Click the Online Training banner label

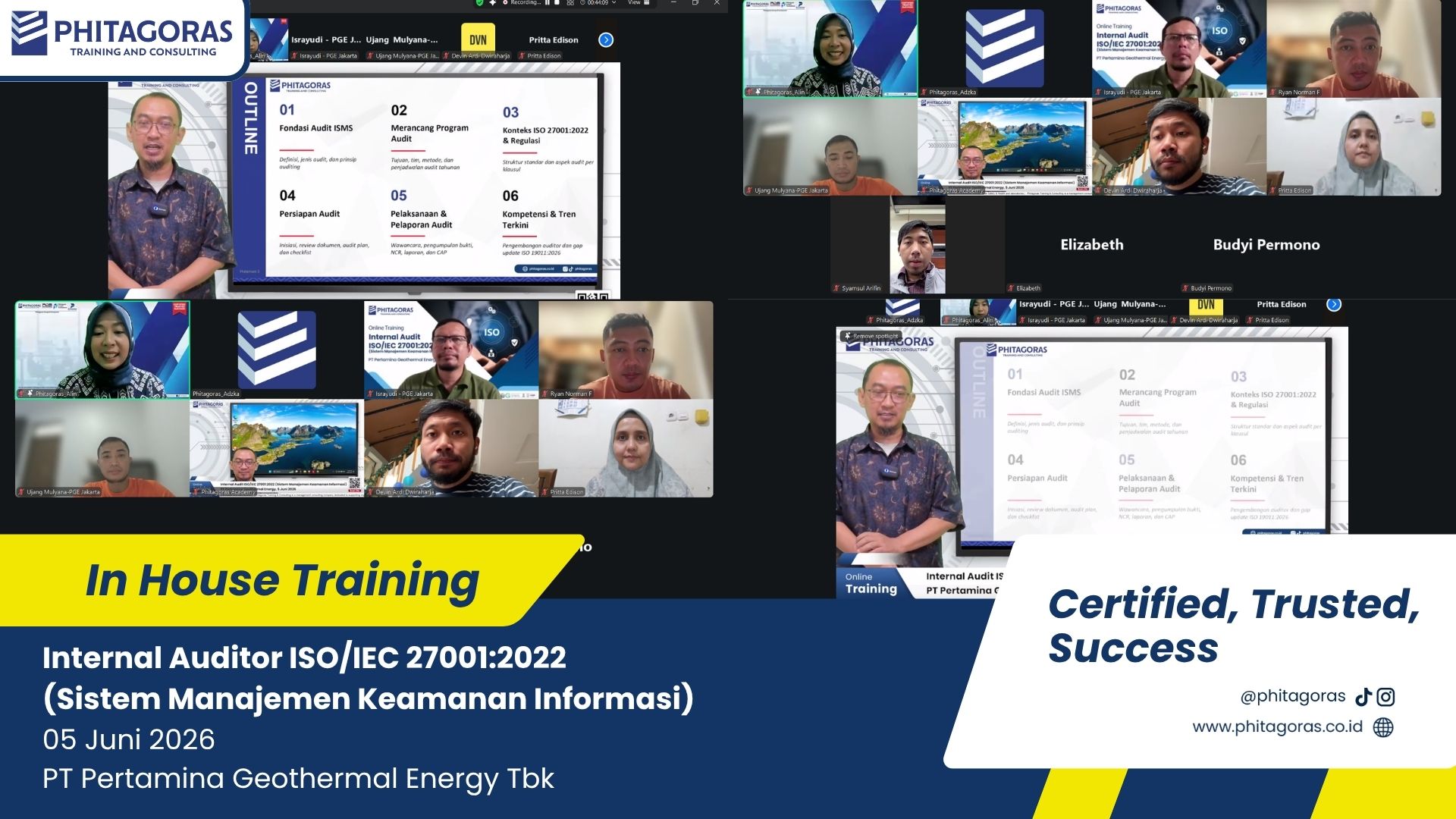pyautogui.click(x=871, y=583)
